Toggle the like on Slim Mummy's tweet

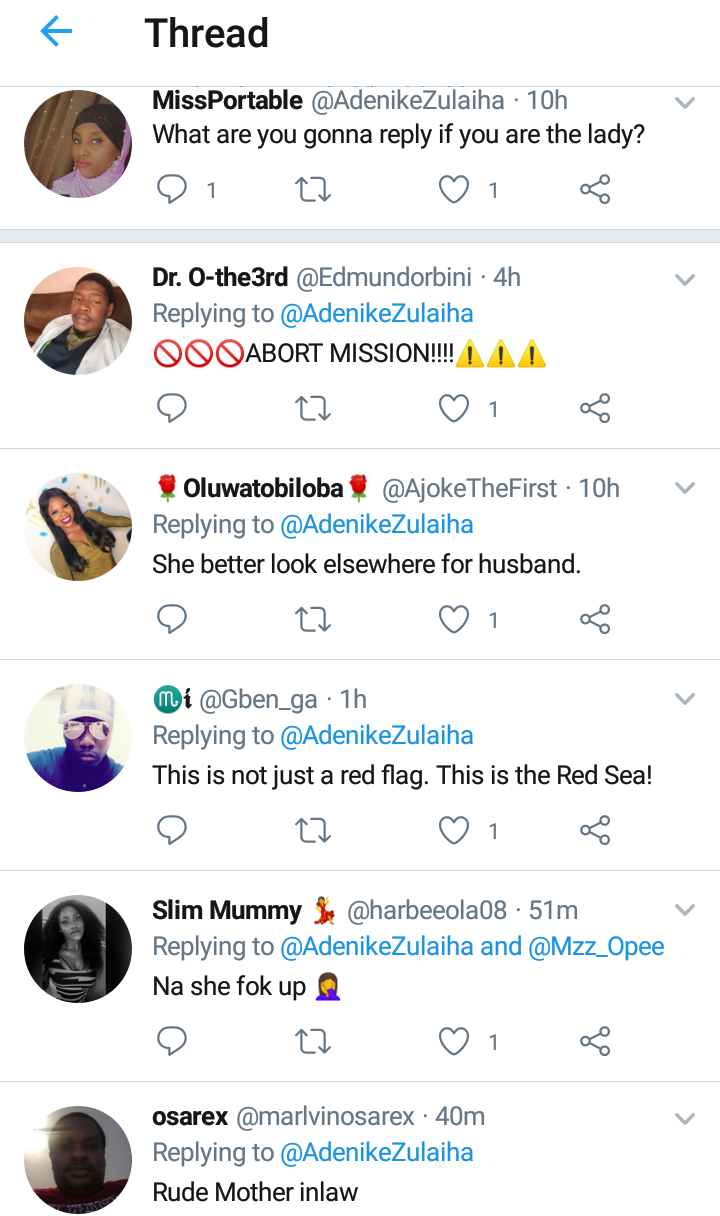tap(453, 1040)
